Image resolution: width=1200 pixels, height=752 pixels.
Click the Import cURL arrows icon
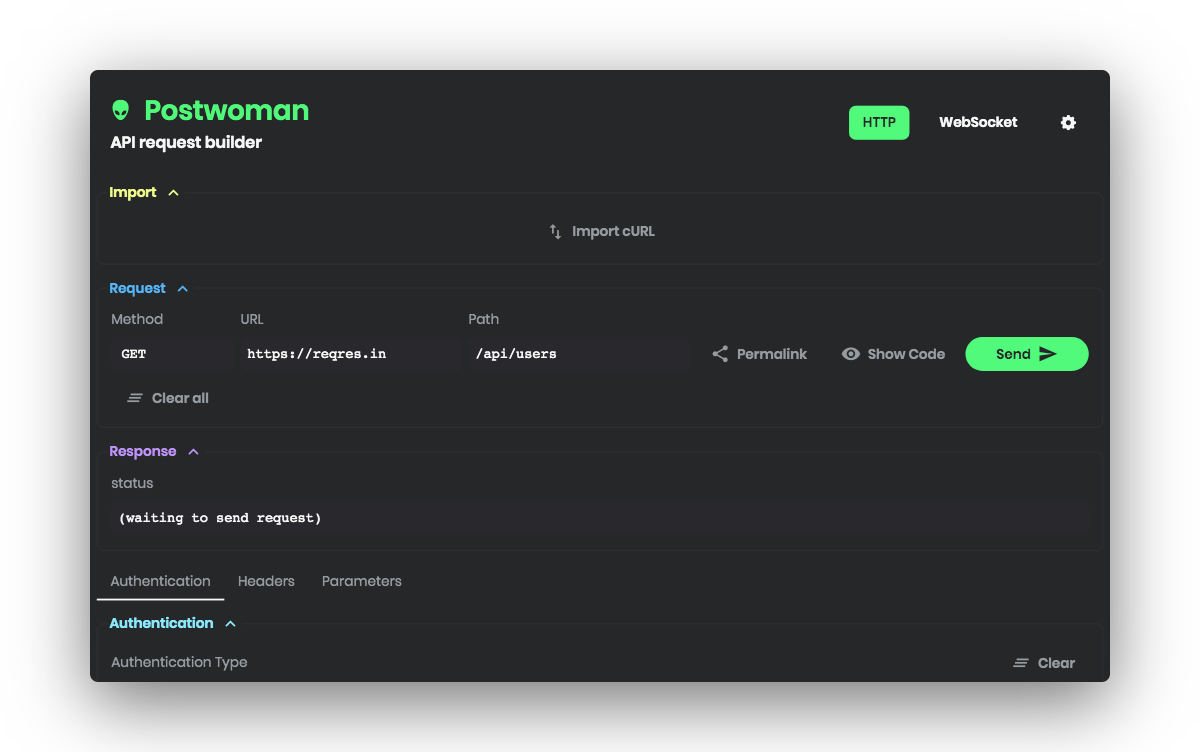pos(555,231)
